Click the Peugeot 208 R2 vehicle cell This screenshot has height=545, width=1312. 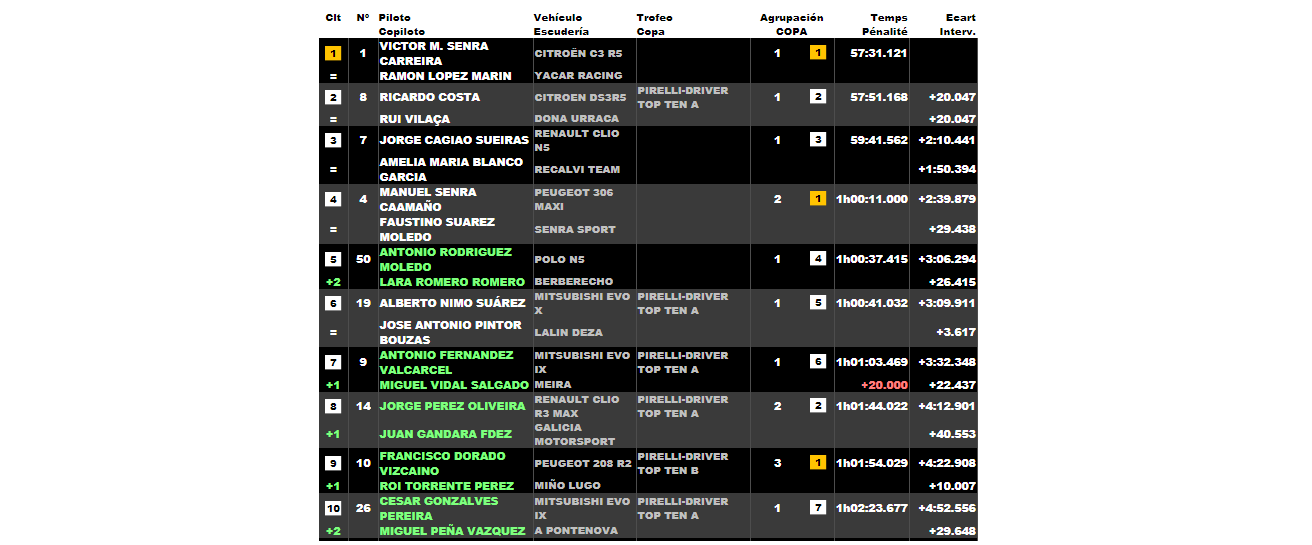(x=581, y=464)
